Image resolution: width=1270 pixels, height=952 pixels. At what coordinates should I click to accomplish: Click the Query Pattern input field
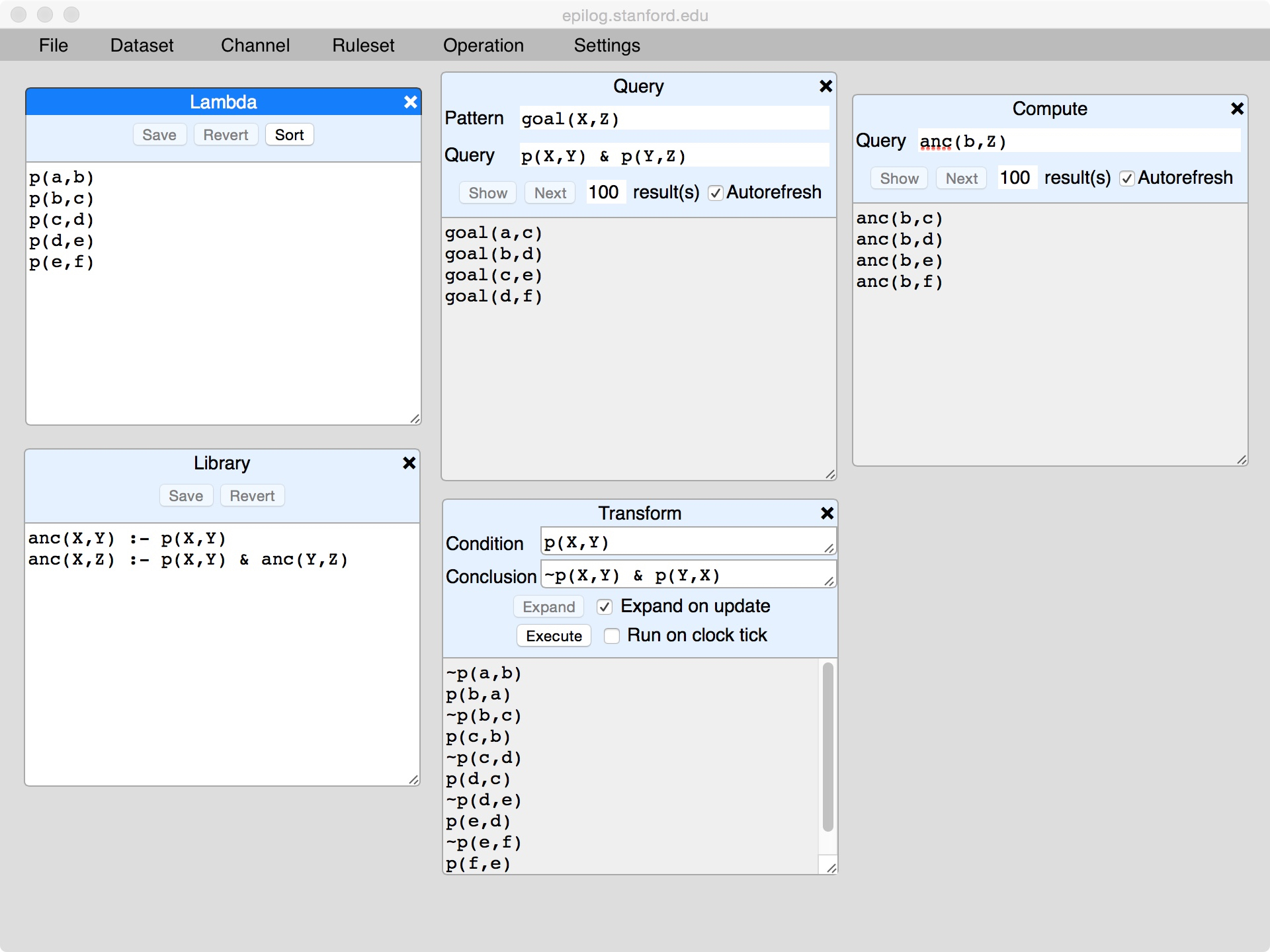[x=673, y=119]
